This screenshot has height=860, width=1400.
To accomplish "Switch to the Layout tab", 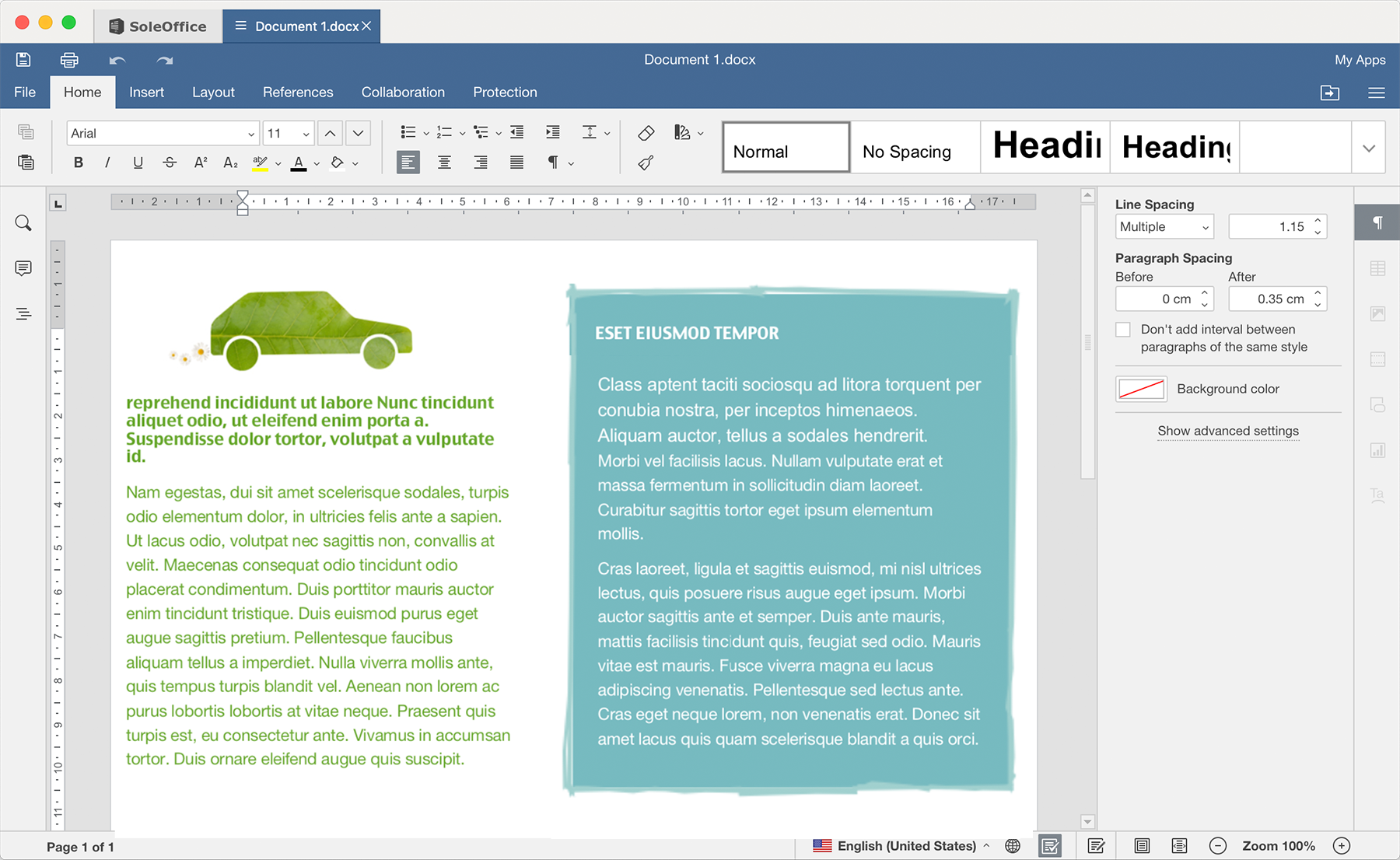I will coord(213,92).
